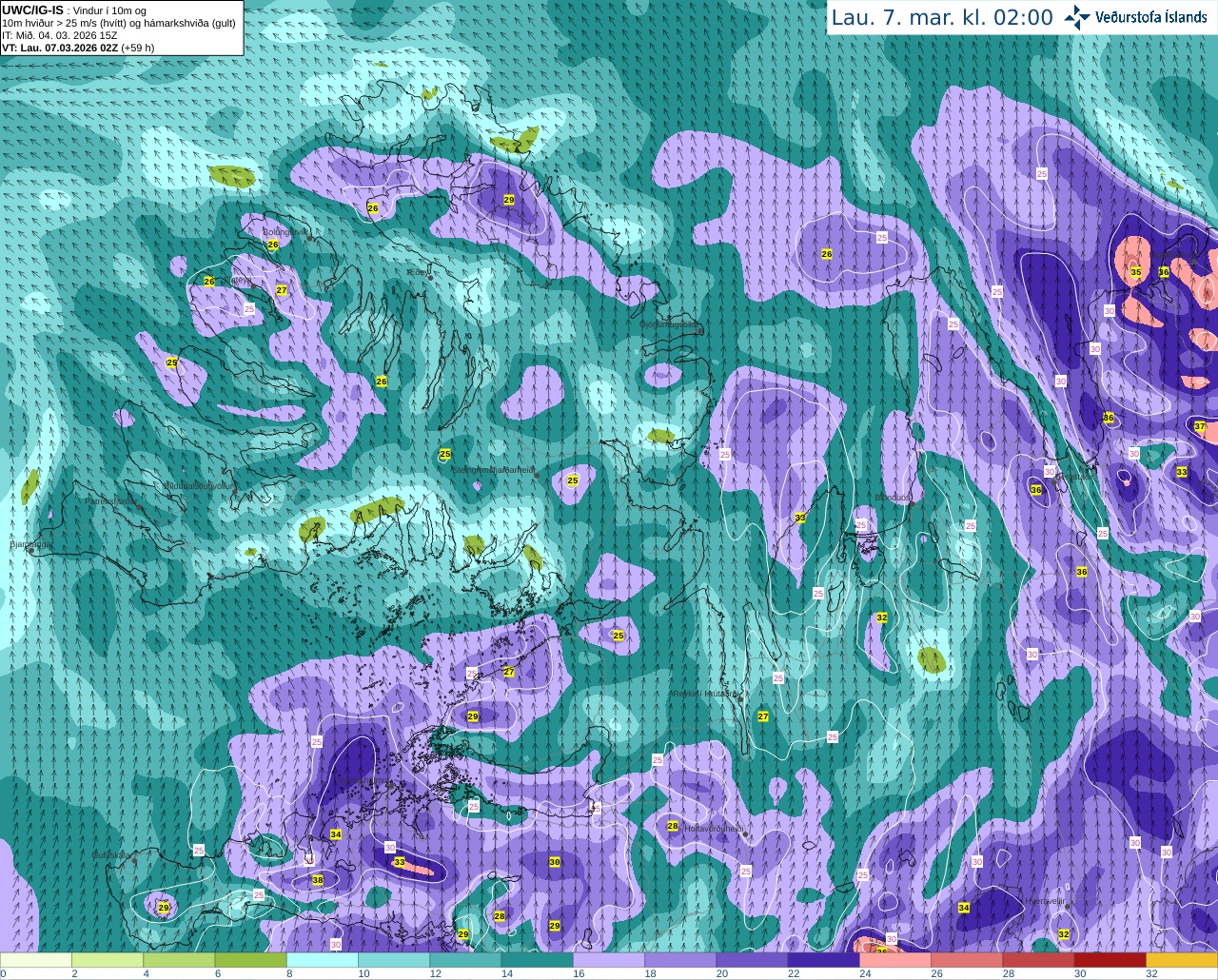Click the yellow 36 label left of Bergstaðir
This screenshot has width=1218, height=980.
pyautogui.click(x=1035, y=490)
